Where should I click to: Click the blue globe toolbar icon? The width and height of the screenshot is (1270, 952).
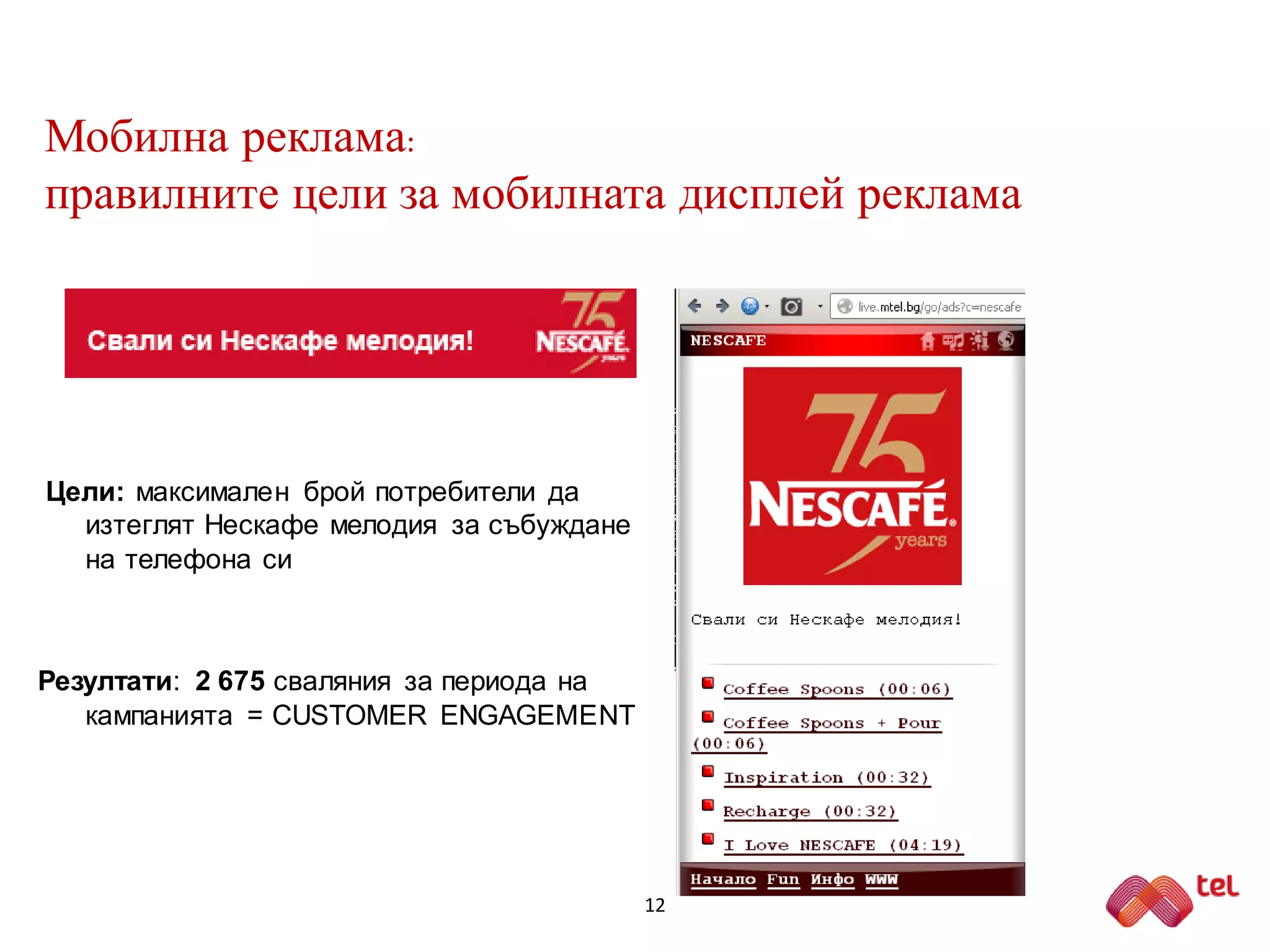coord(750,306)
